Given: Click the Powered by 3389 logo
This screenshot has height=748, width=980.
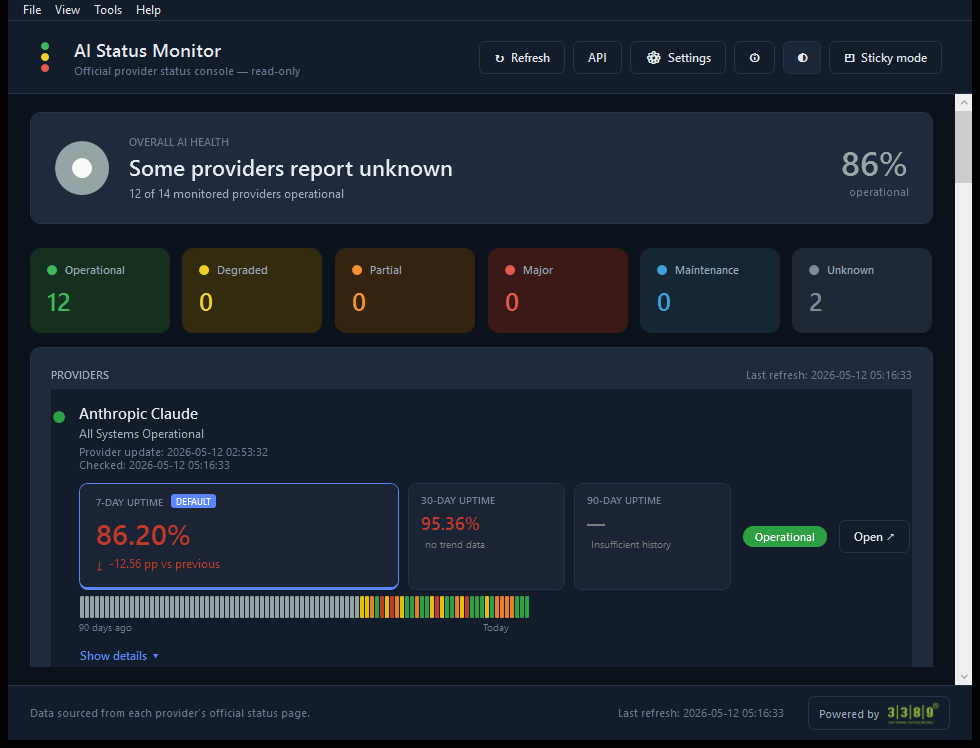Looking at the screenshot, I should click(879, 713).
